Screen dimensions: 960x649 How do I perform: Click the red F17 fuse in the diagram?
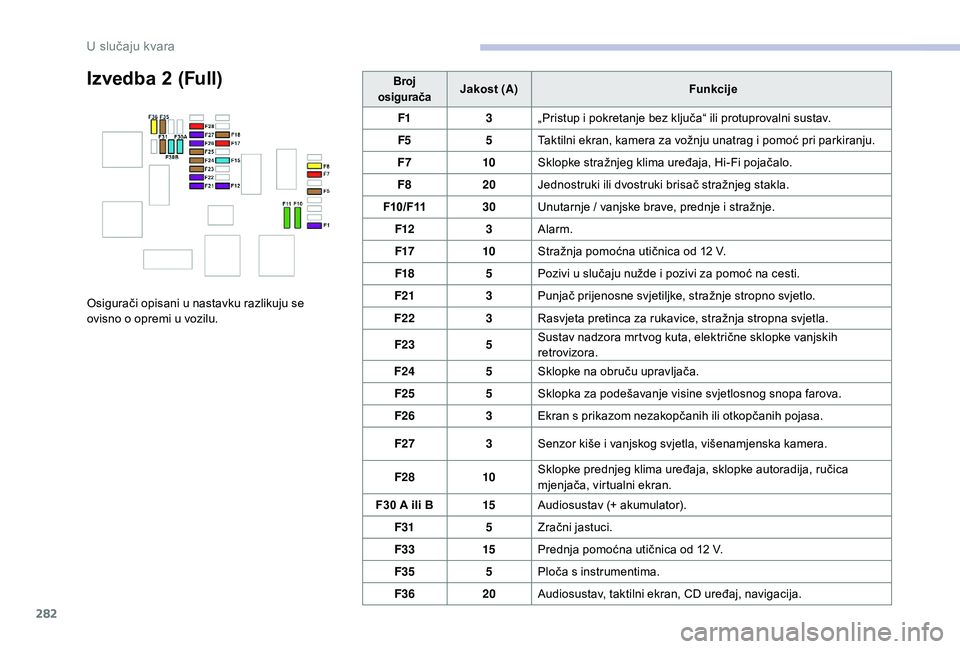[x=222, y=143]
